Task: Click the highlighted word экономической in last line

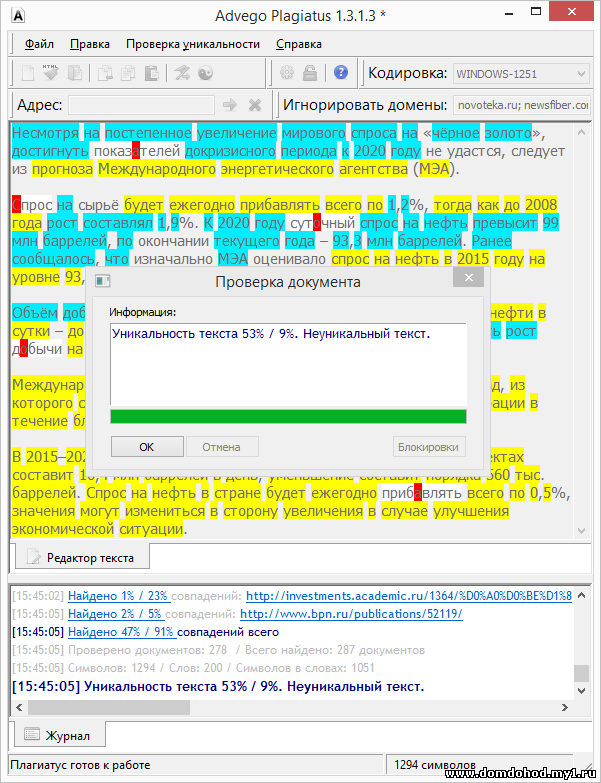Action: click(63, 529)
